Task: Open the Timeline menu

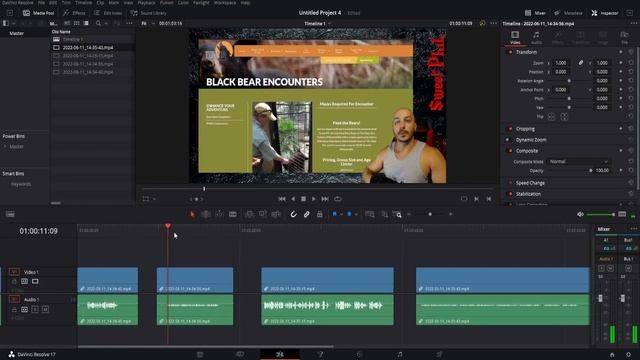Action: 83,2
